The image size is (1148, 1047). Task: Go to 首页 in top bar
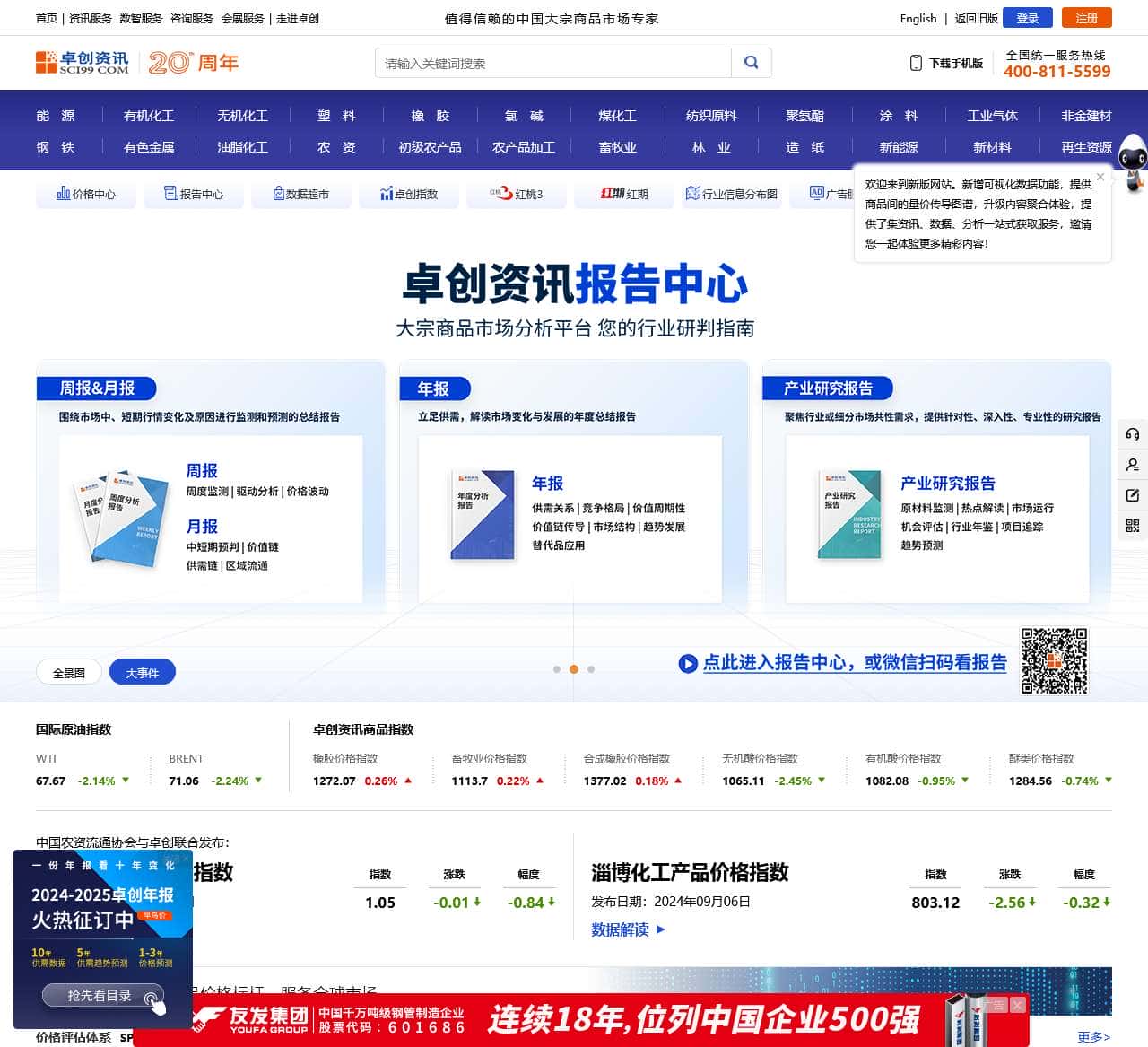47,18
